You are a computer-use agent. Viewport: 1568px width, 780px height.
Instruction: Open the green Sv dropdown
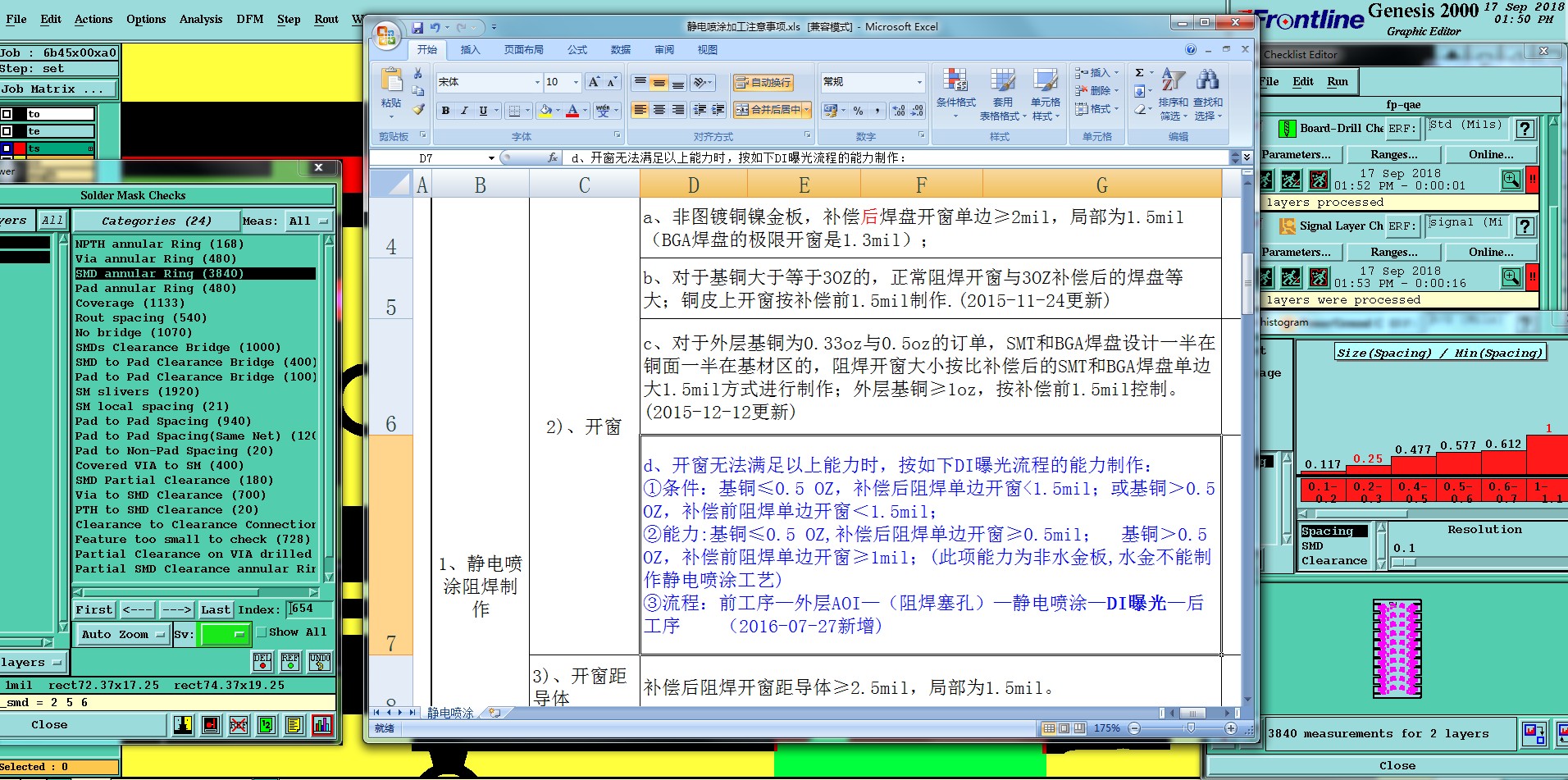(x=226, y=634)
